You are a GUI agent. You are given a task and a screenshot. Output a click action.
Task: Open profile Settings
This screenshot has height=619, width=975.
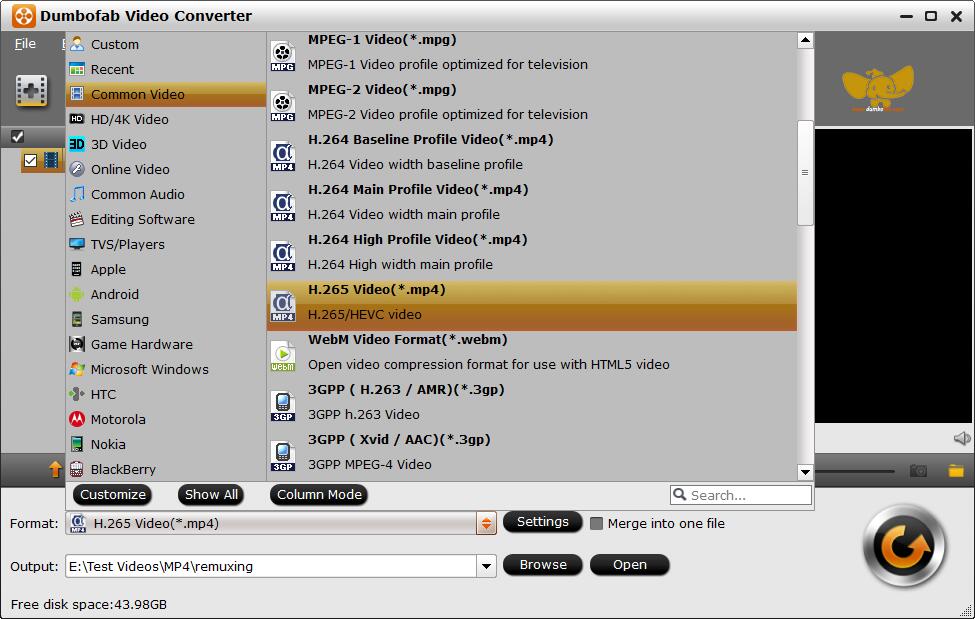coord(542,521)
